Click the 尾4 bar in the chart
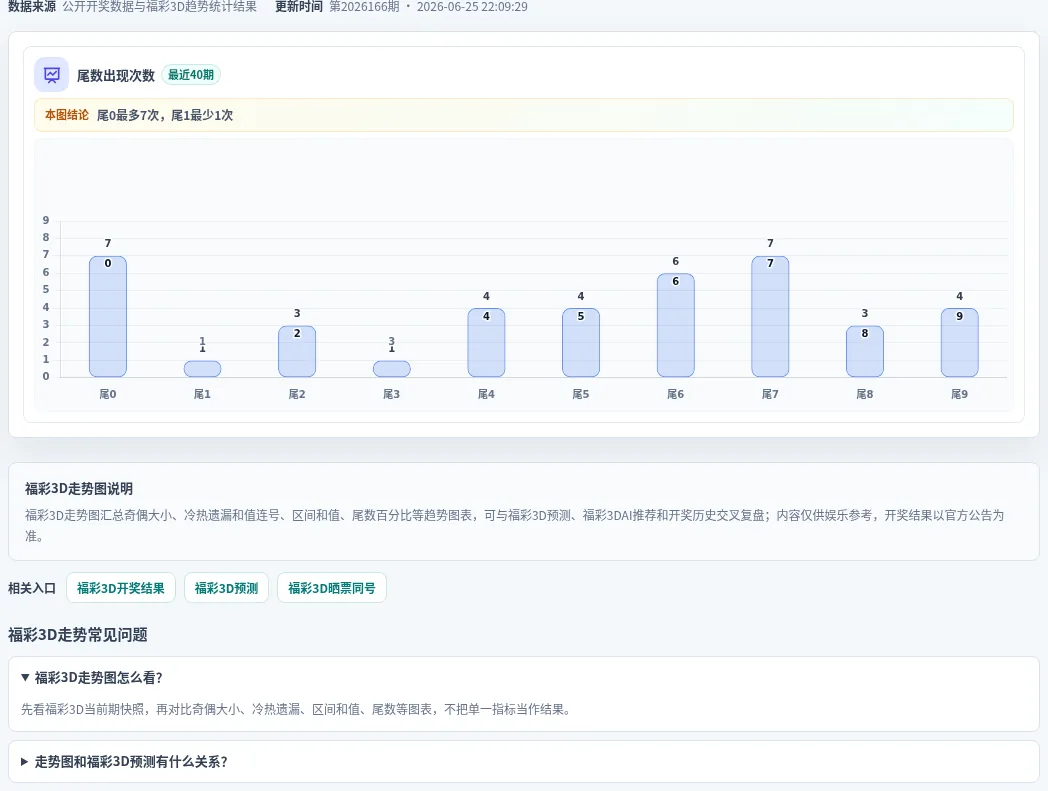This screenshot has height=791, width=1048. point(486,342)
